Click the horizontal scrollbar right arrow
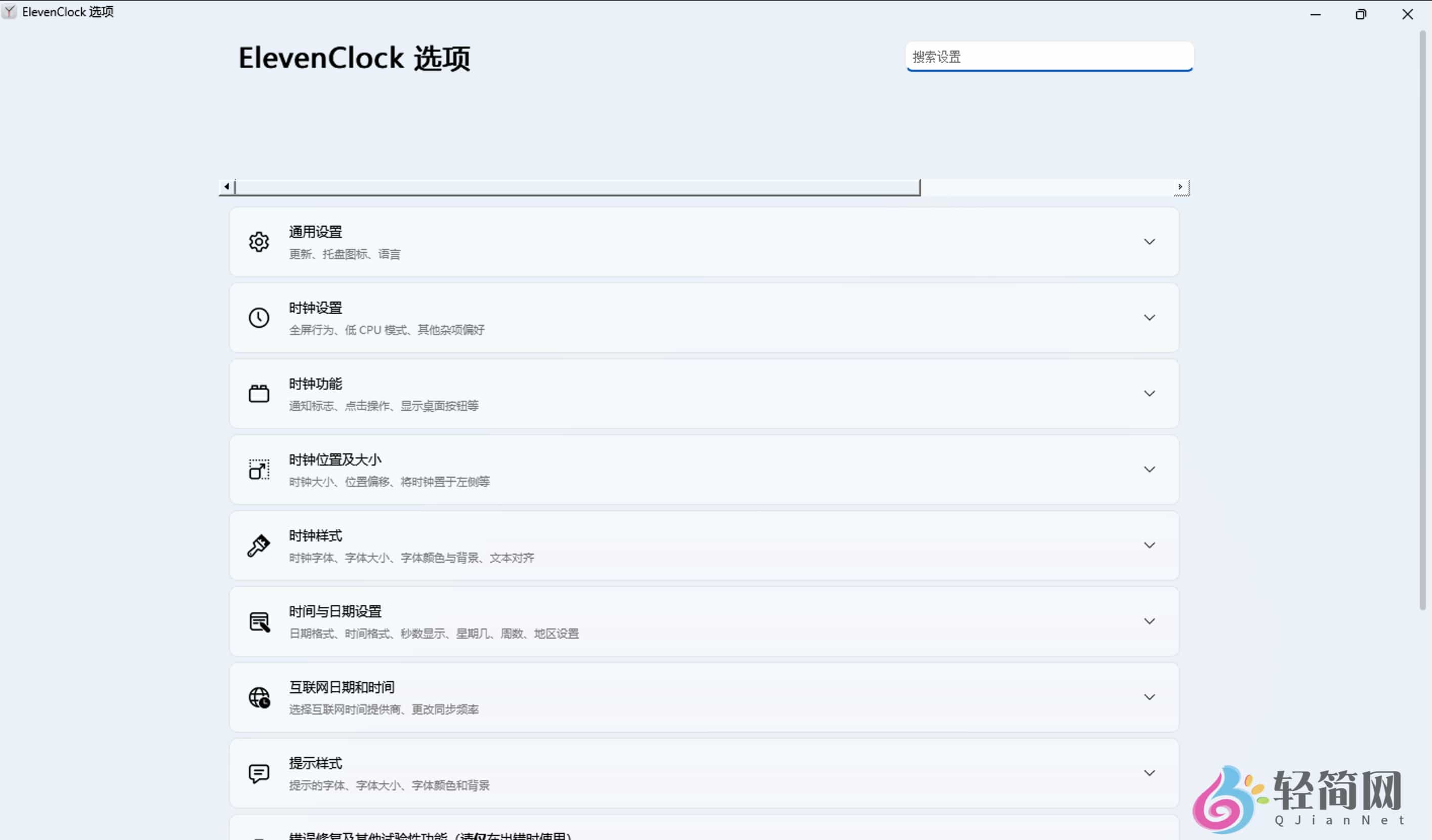Screen dimensions: 1432x840 1181,187
